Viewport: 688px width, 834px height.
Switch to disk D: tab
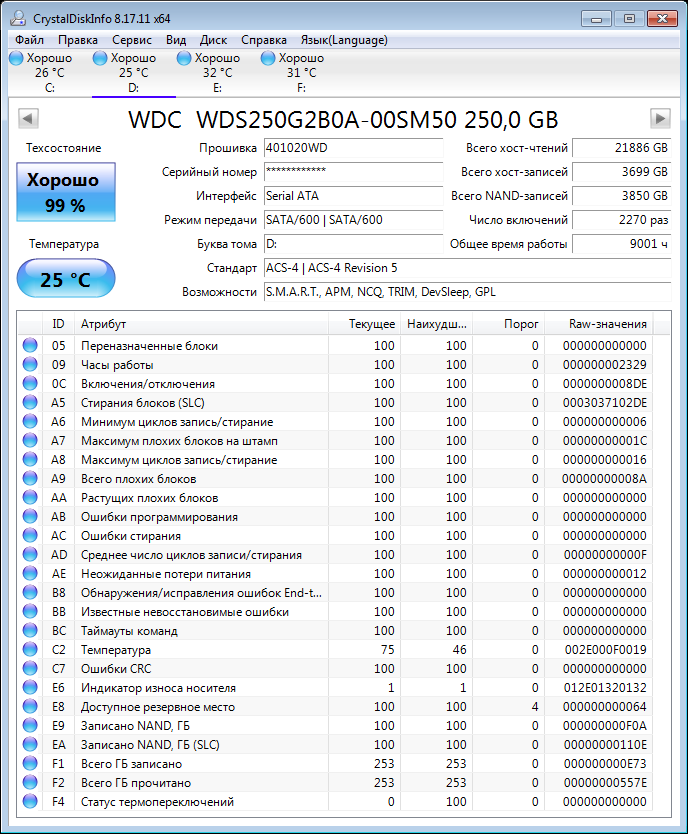point(133,73)
